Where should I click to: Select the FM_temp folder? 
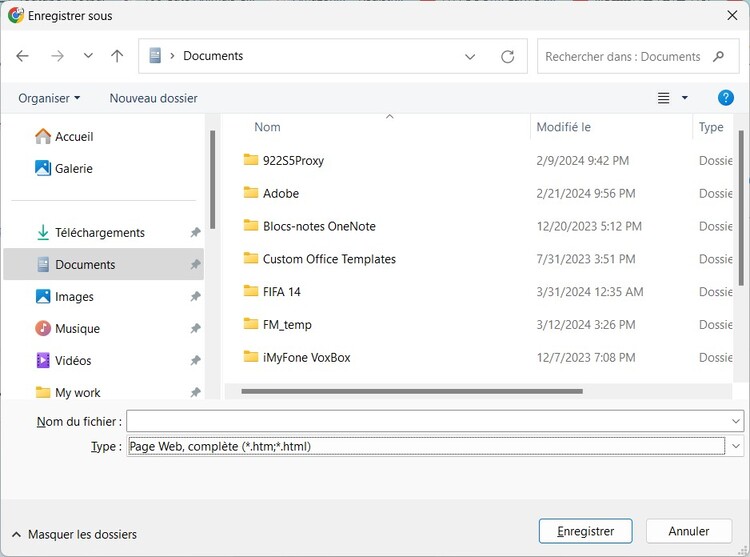(x=287, y=325)
